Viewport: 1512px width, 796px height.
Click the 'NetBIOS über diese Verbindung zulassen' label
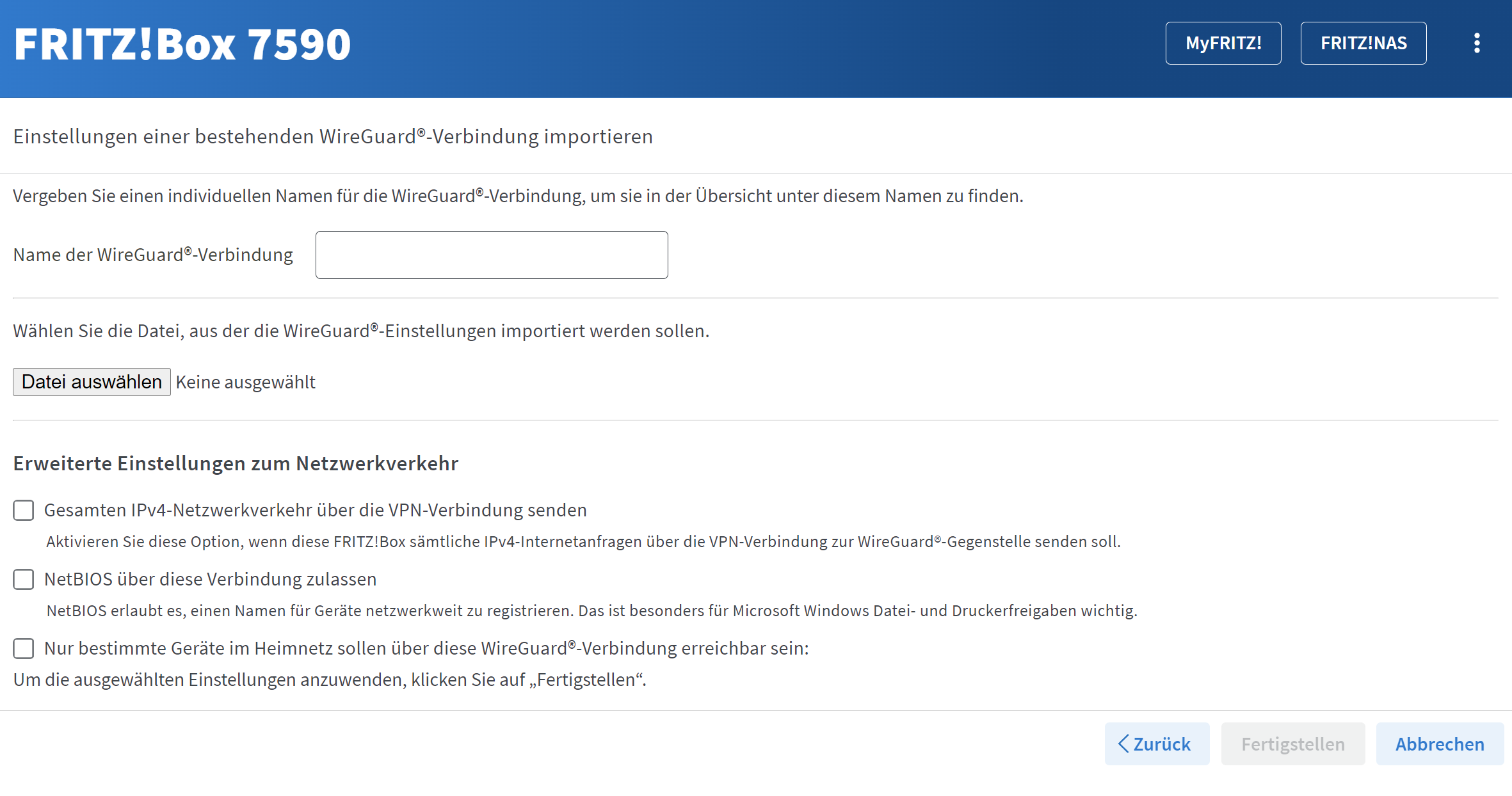point(210,579)
